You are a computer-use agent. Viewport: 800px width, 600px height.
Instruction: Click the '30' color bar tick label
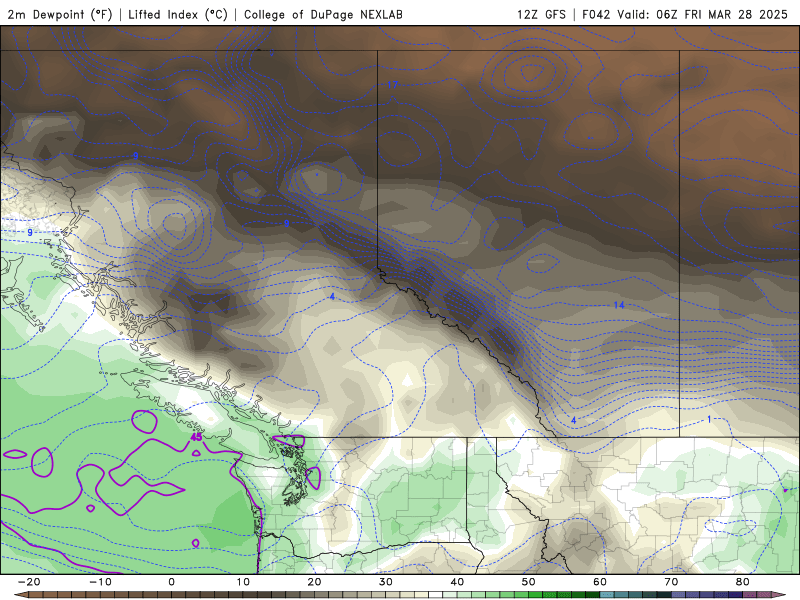[x=386, y=582]
